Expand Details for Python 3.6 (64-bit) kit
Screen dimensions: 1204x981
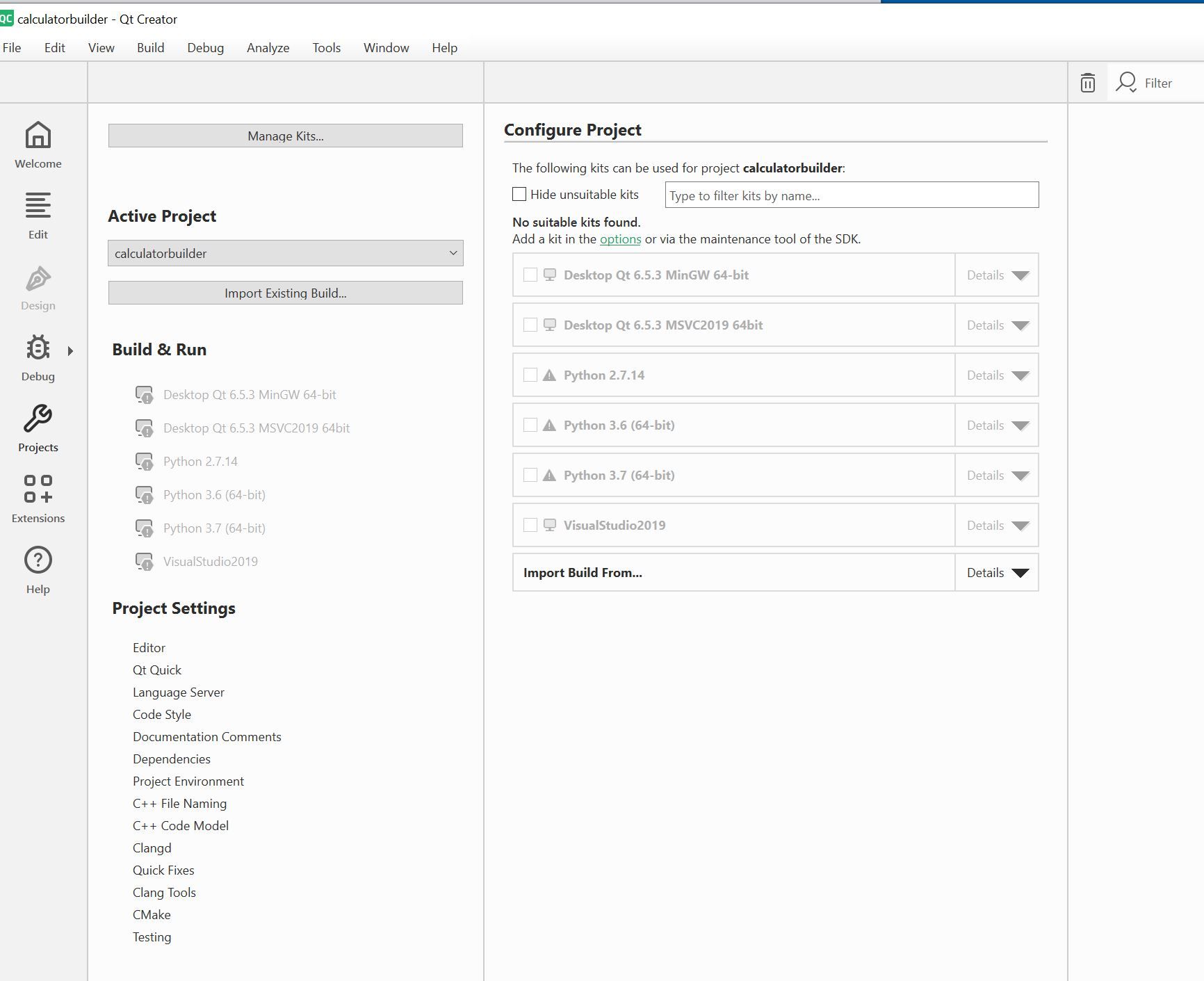[997, 425]
